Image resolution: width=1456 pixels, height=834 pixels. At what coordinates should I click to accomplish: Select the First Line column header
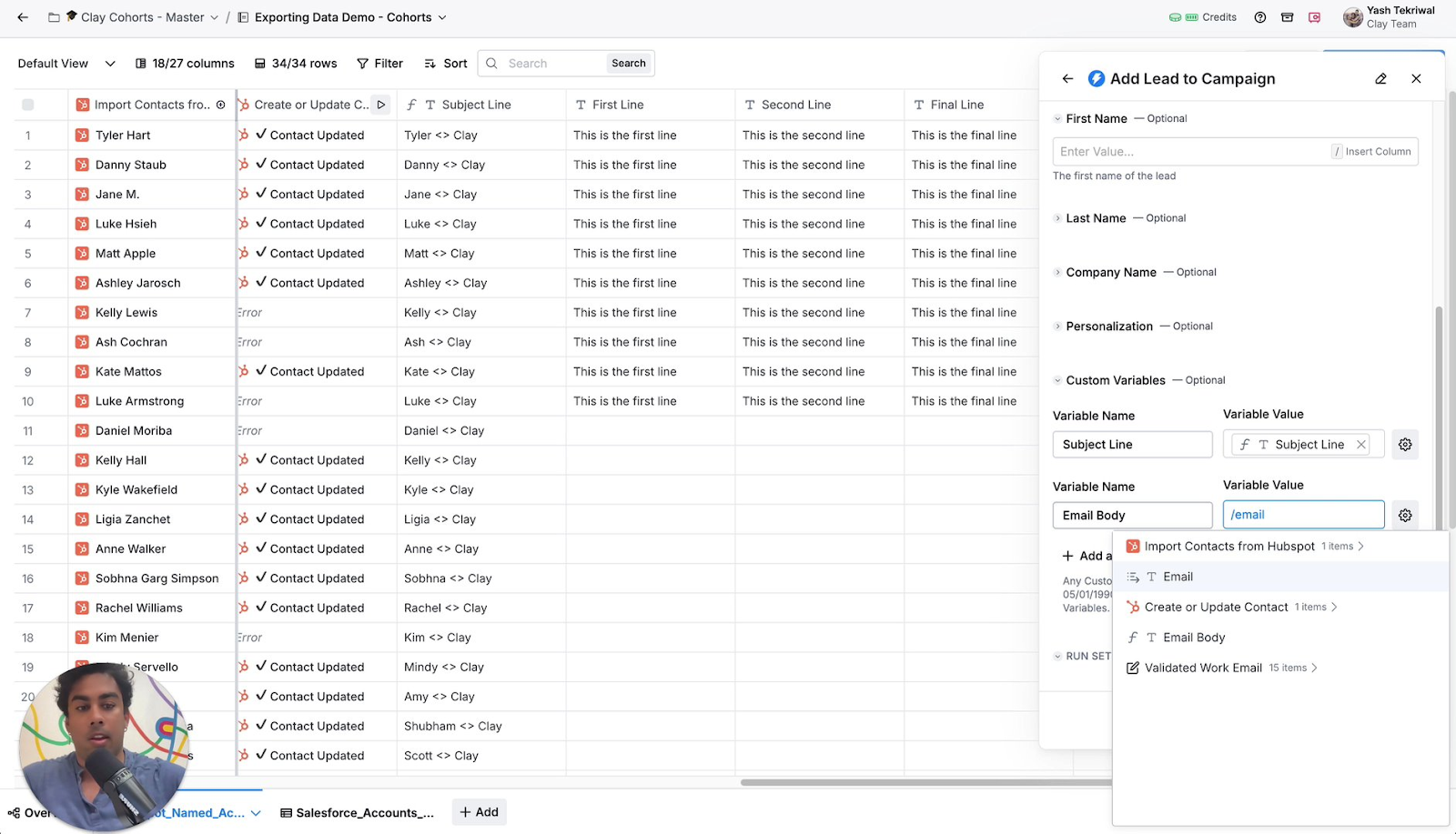tap(650, 105)
